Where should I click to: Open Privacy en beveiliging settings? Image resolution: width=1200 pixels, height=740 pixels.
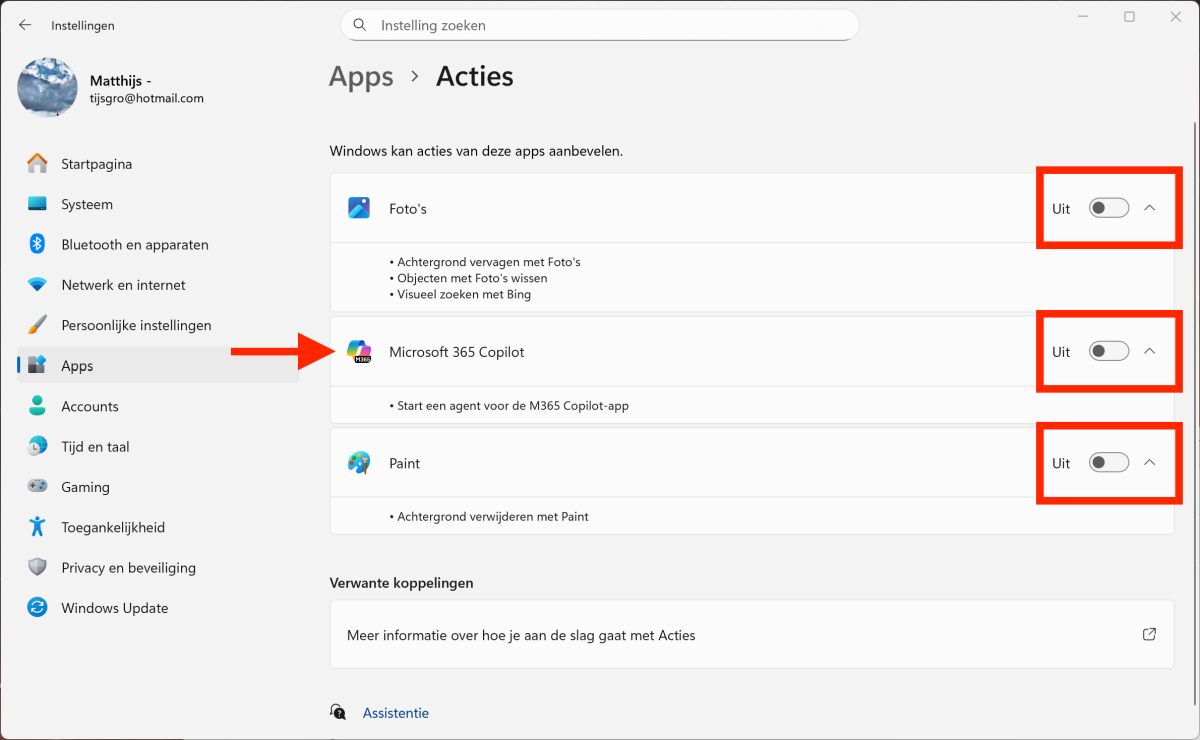[128, 567]
